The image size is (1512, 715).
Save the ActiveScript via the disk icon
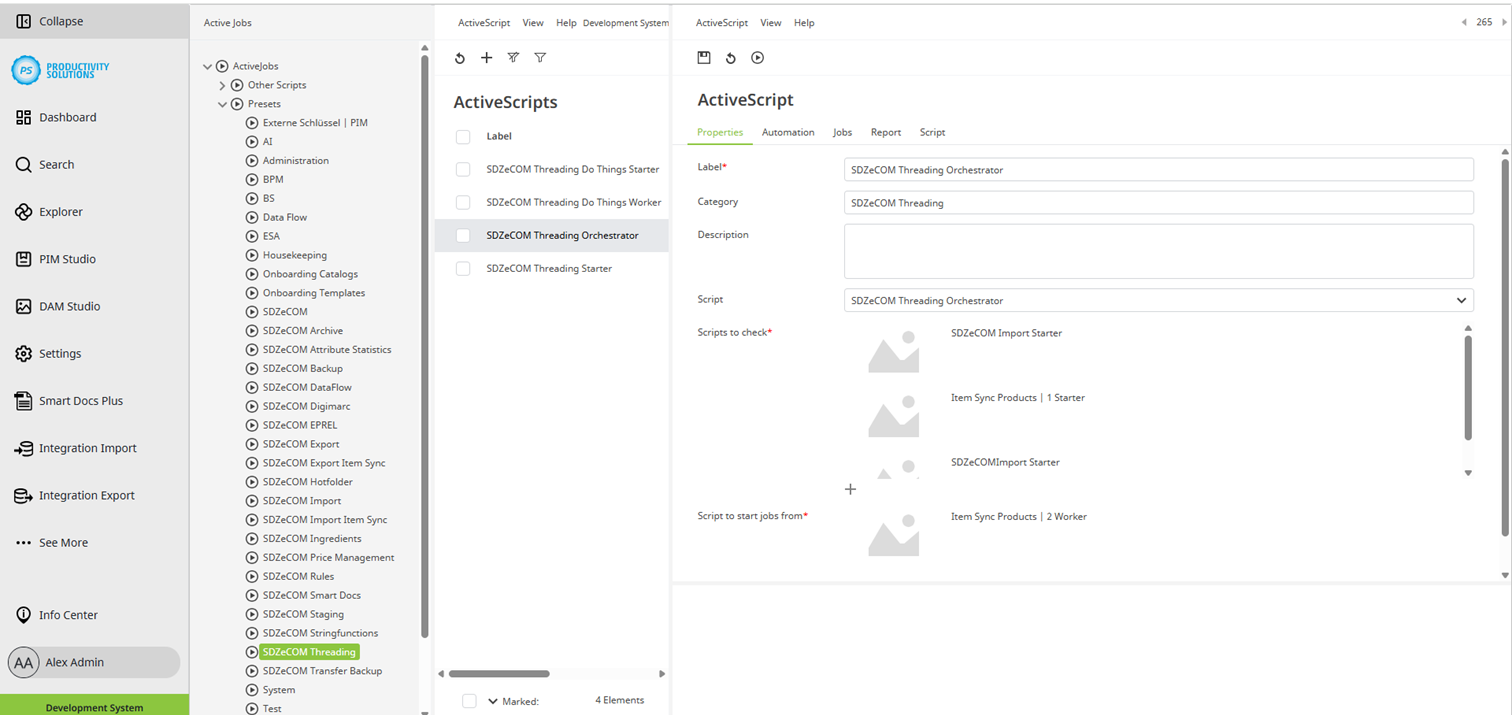coord(703,57)
